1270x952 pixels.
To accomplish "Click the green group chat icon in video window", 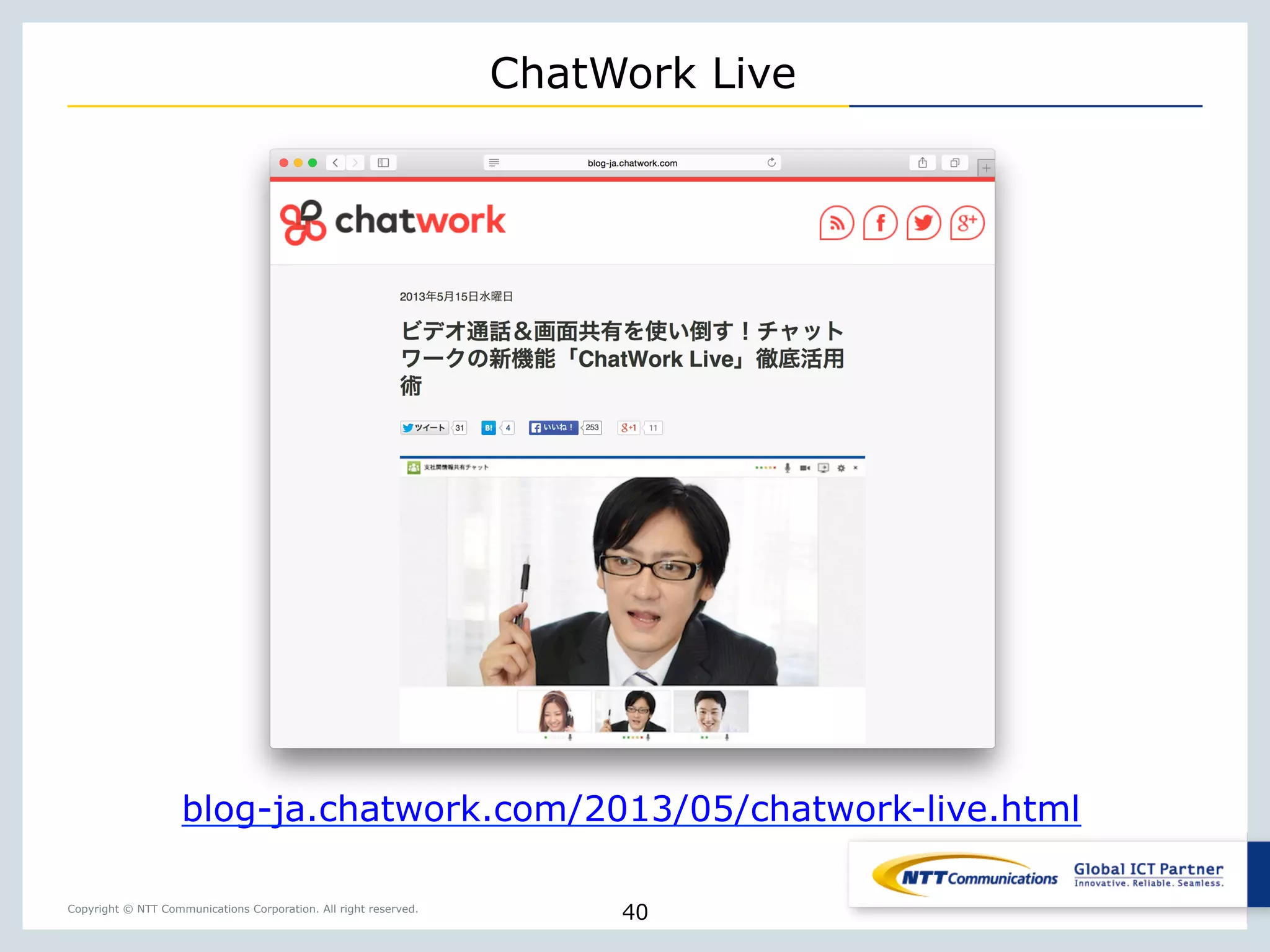I will pyautogui.click(x=414, y=467).
